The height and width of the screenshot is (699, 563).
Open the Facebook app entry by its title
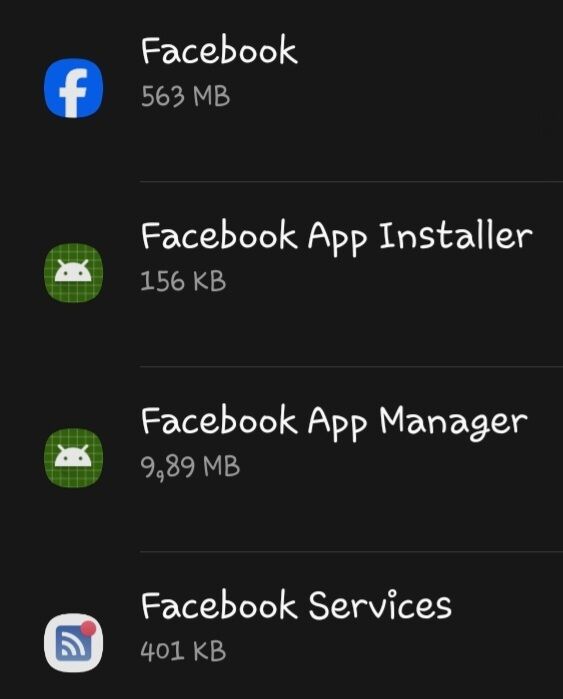tap(219, 50)
